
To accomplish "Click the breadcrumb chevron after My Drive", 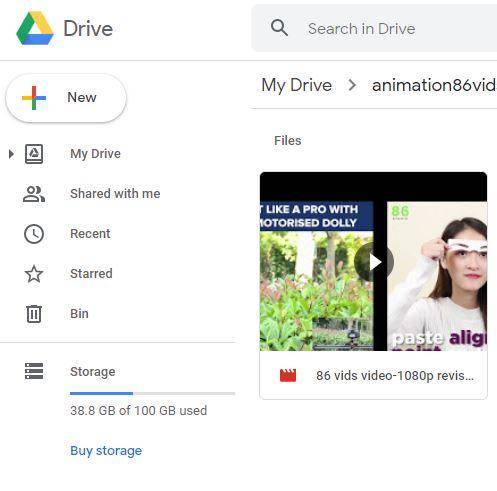I will point(352,85).
